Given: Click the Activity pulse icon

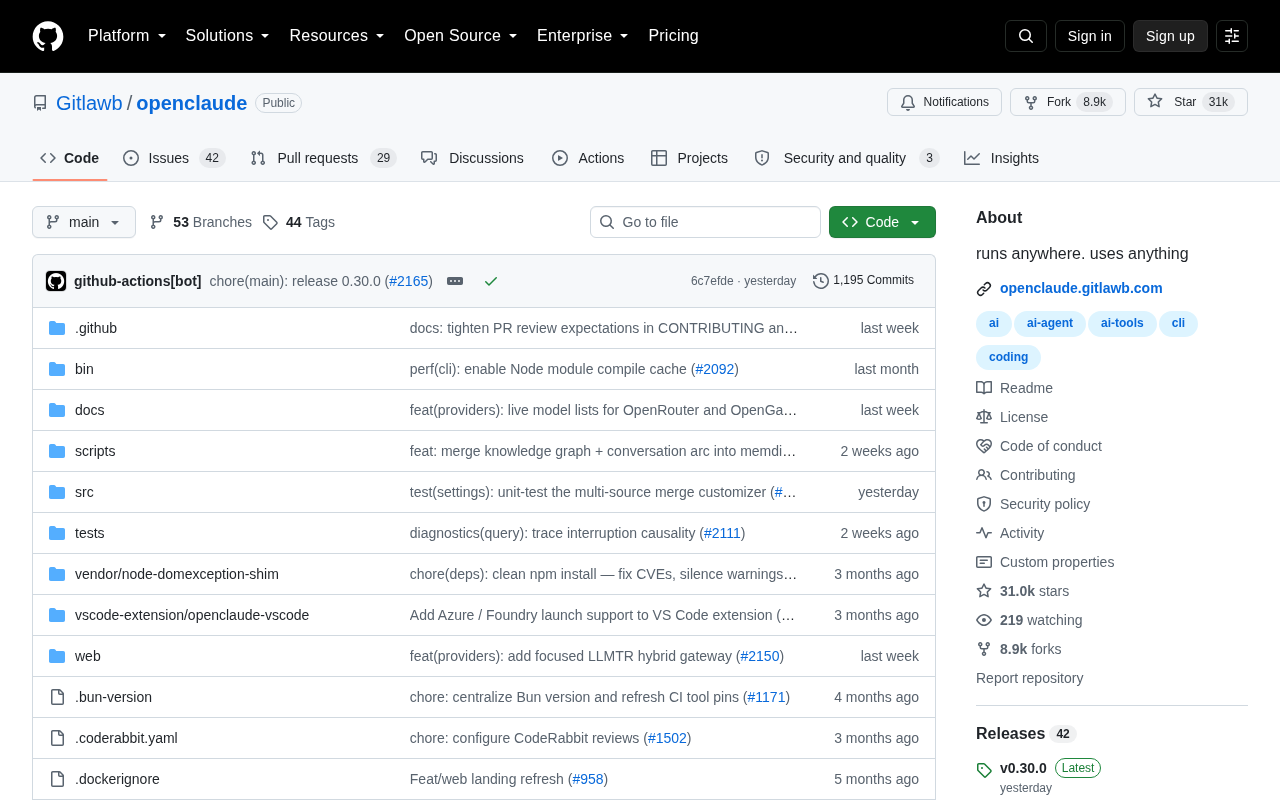Looking at the screenshot, I should pyautogui.click(x=984, y=533).
